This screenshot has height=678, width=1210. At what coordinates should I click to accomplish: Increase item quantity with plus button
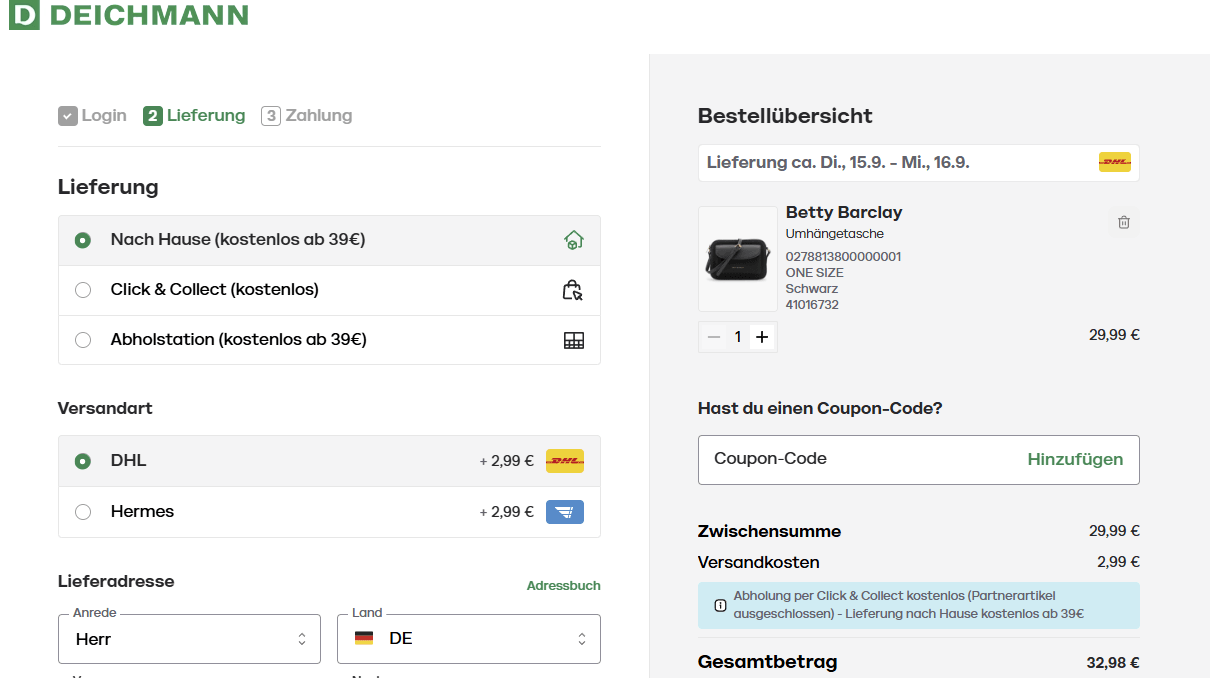click(762, 337)
